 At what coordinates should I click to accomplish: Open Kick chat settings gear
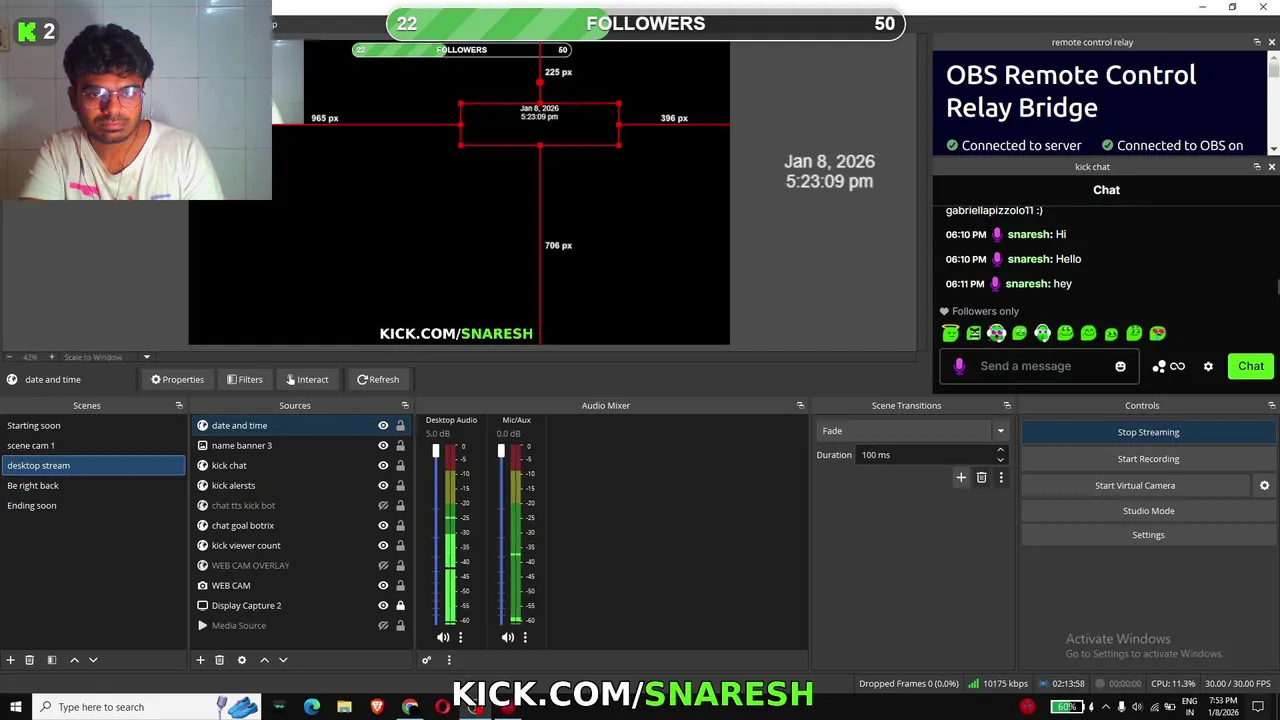[1208, 366]
